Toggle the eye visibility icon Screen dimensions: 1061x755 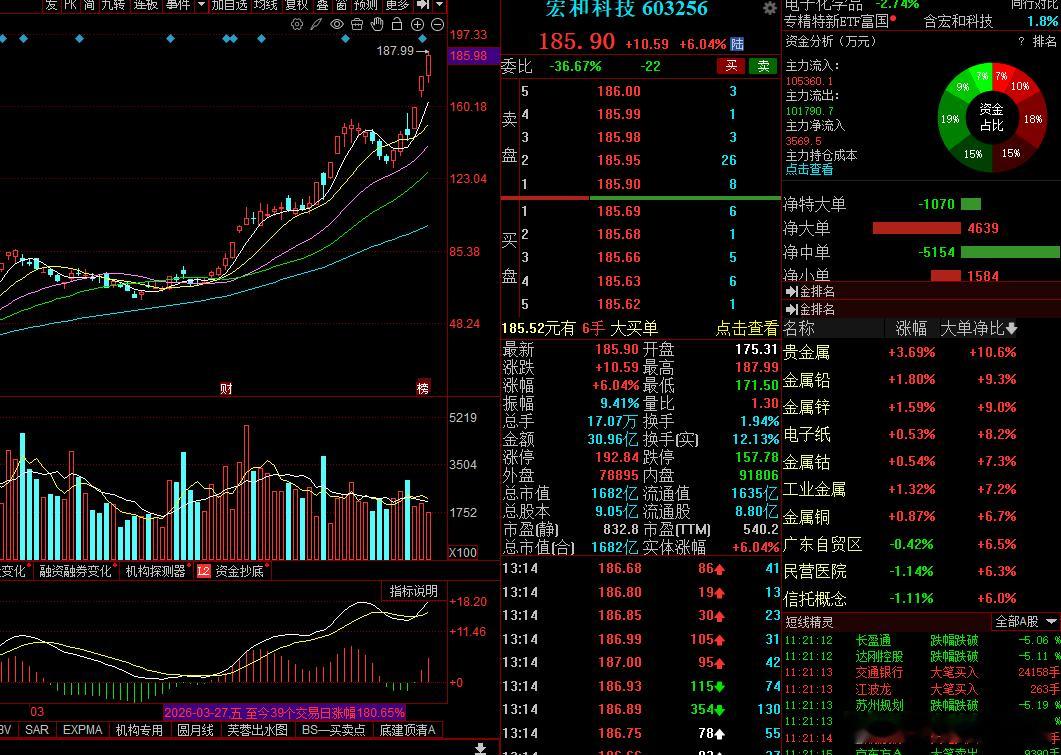click(x=337, y=25)
